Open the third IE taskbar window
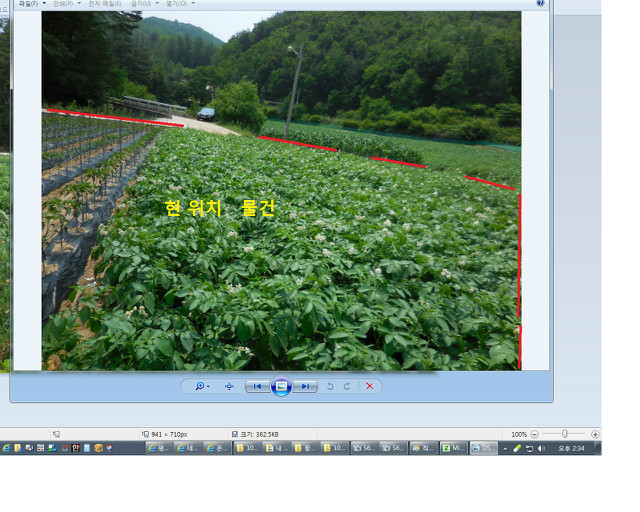This screenshot has height=512, width=640. click(217, 448)
